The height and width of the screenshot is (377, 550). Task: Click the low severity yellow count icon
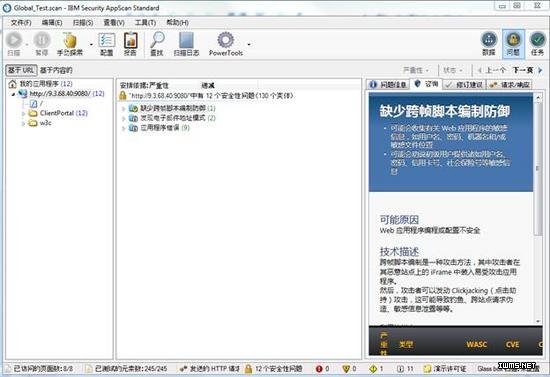373,369
